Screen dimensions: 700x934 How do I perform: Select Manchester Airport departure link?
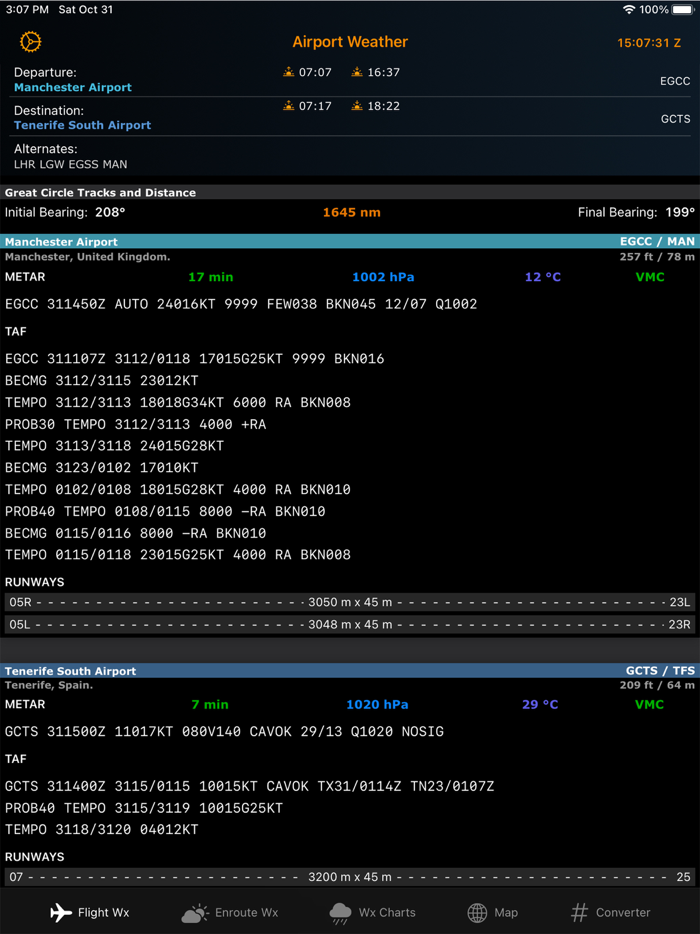73,88
